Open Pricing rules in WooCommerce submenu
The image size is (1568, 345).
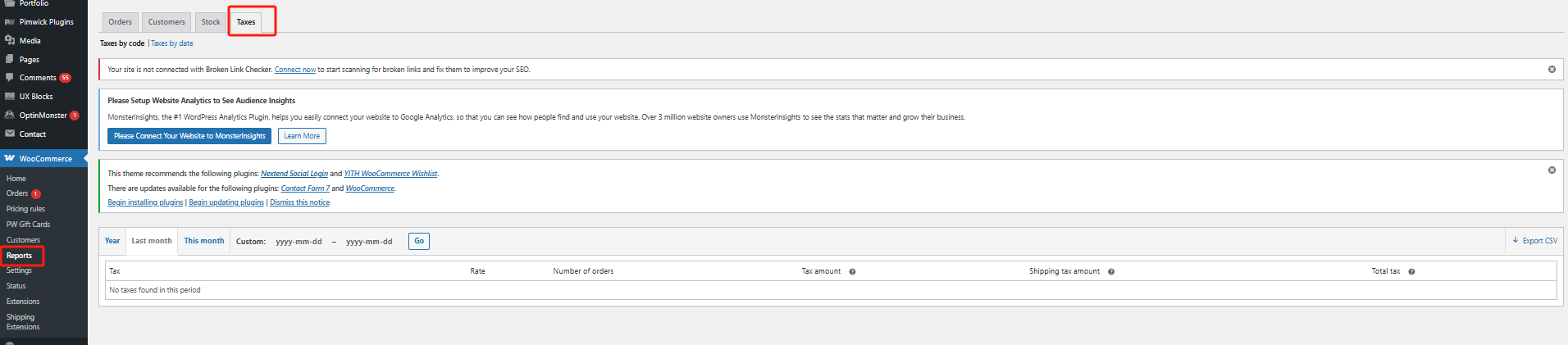[25, 209]
